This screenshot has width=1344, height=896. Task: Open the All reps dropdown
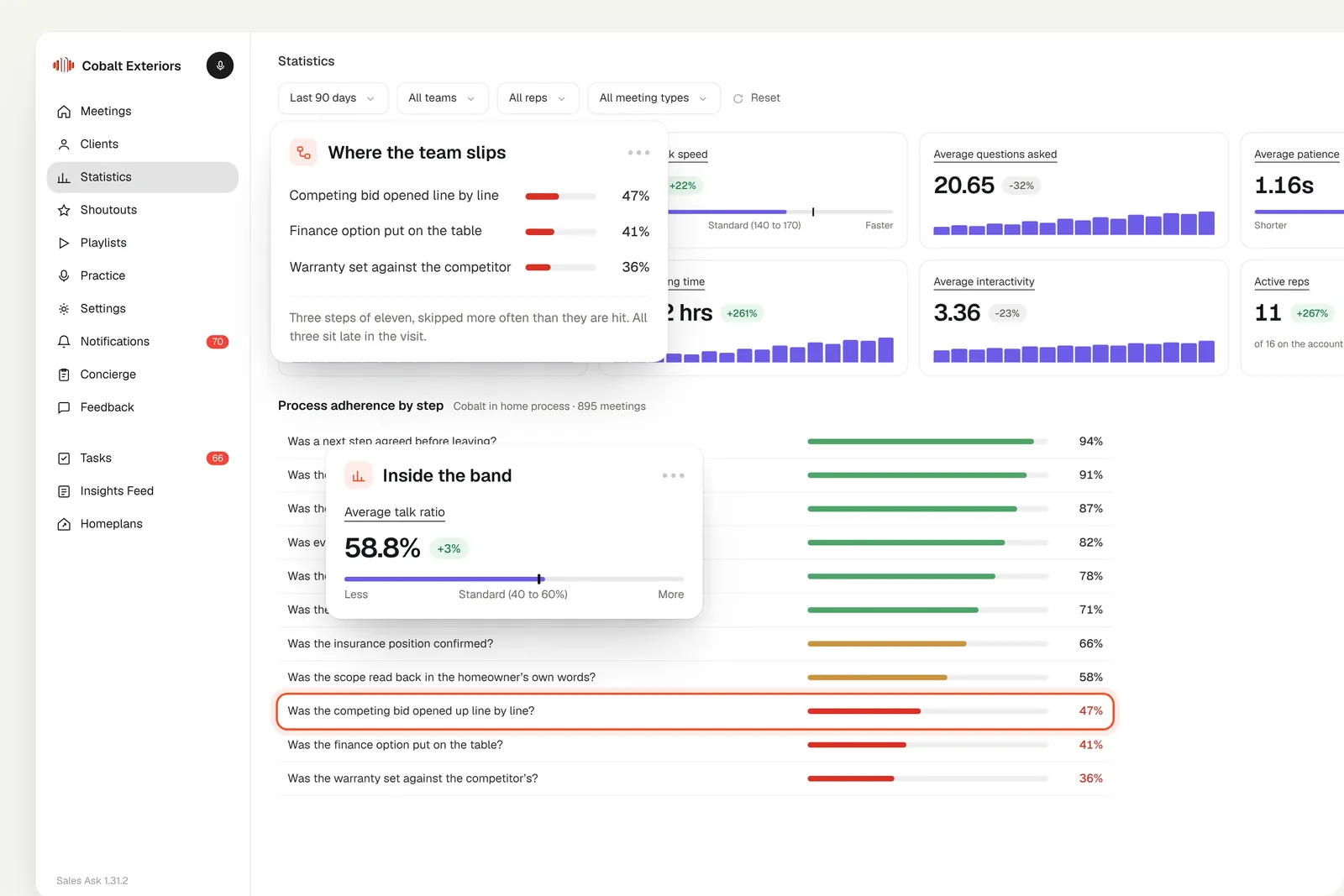click(x=538, y=98)
